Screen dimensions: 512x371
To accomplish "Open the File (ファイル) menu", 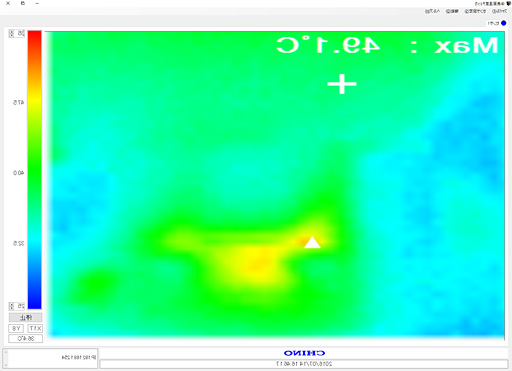I will click(x=500, y=11).
